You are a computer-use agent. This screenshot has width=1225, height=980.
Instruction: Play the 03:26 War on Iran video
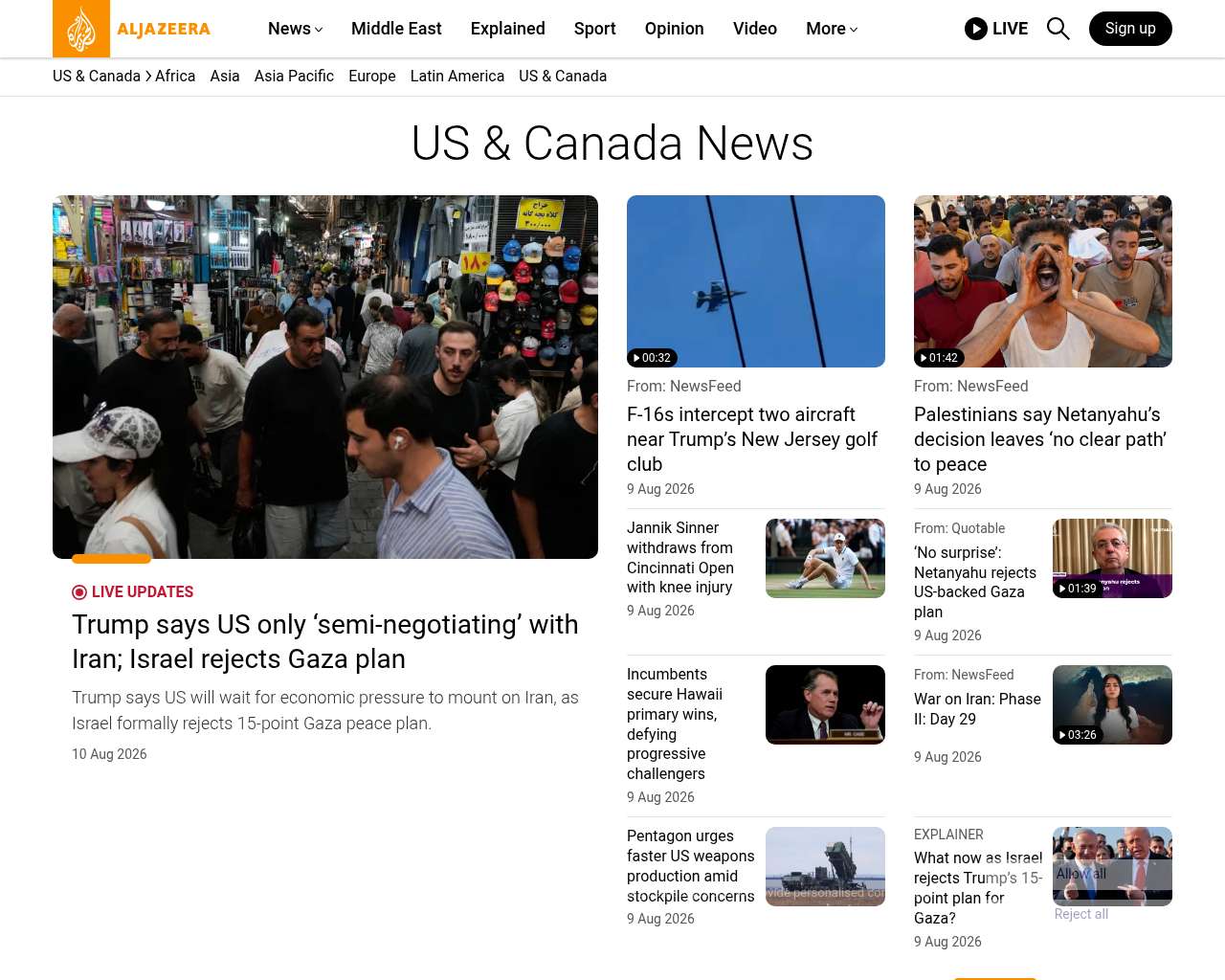pyautogui.click(x=1077, y=735)
